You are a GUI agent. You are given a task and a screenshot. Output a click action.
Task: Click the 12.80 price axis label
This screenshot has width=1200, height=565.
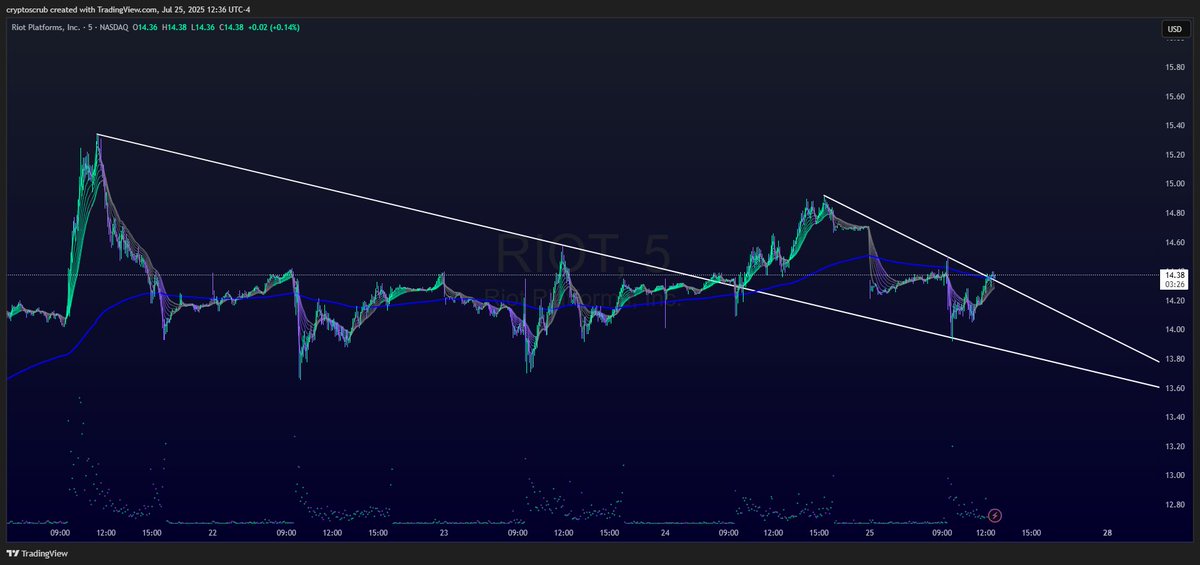click(1175, 504)
